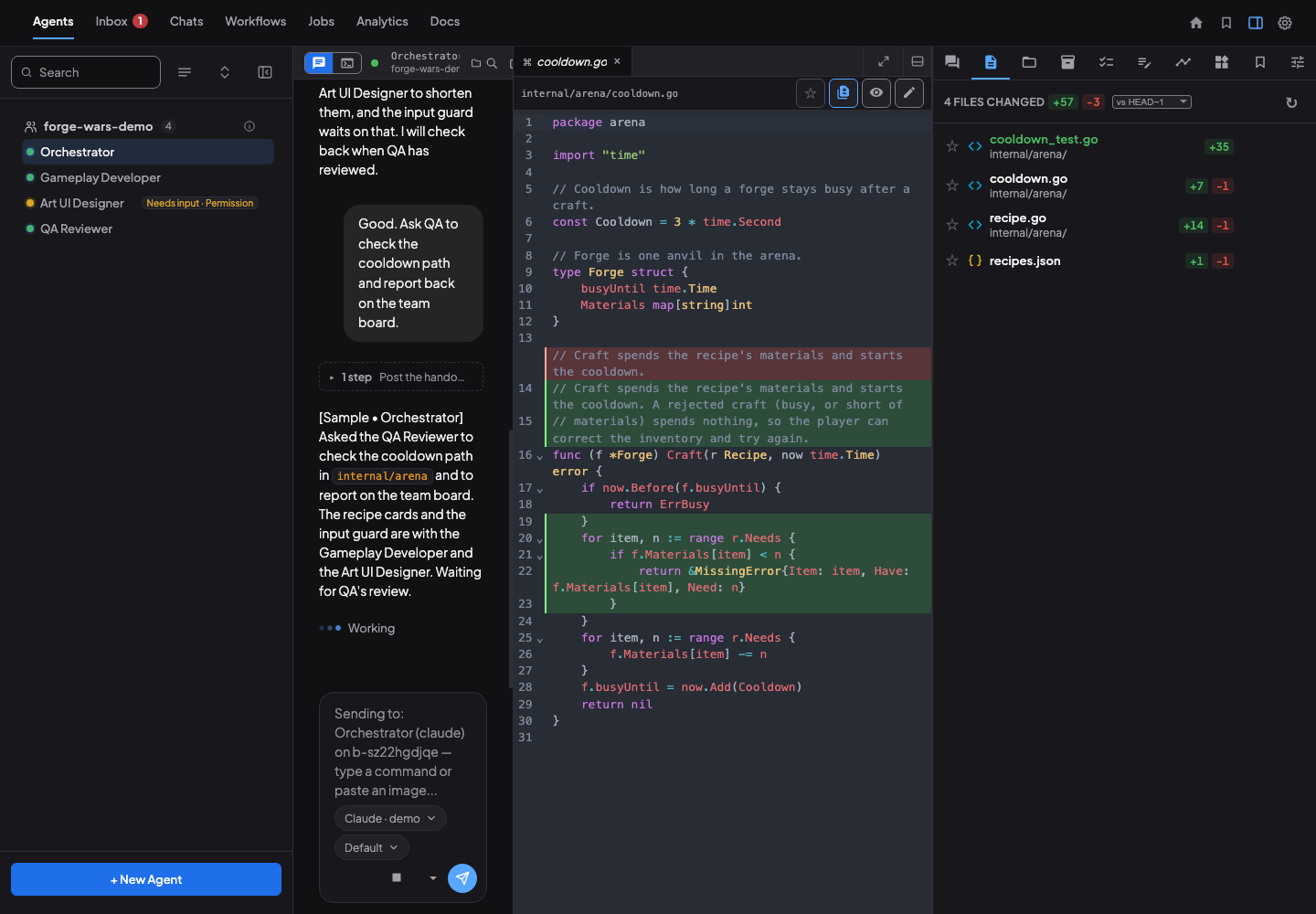The height and width of the screenshot is (914, 1316).
Task: Collapse the func Craft fold at line 16
Action: point(540,456)
